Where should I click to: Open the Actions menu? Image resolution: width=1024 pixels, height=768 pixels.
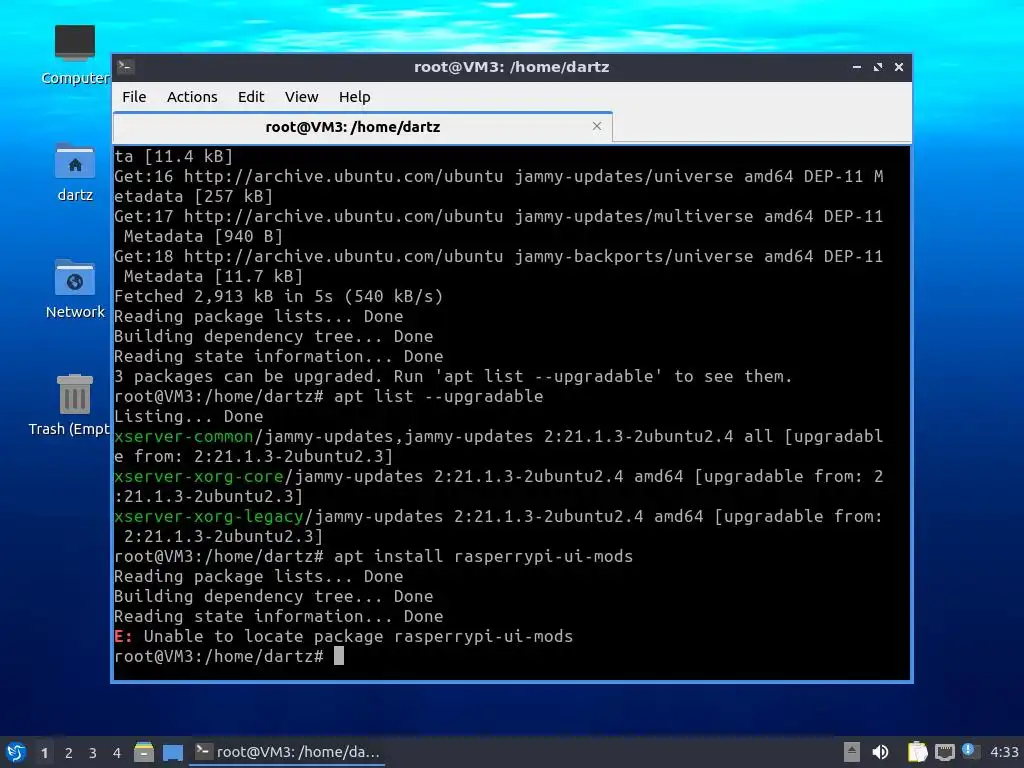pyautogui.click(x=192, y=97)
